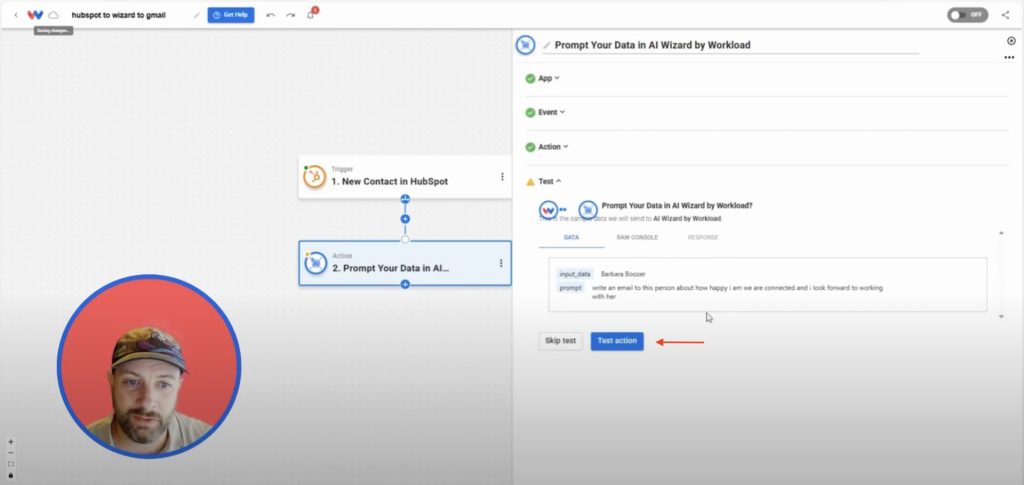
Task: Click the Event section green check icon
Action: pyautogui.click(x=530, y=112)
